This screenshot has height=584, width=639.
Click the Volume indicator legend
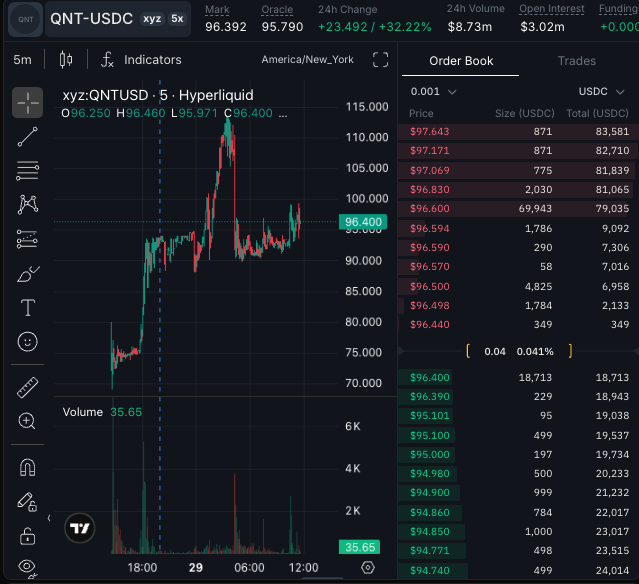click(x=102, y=412)
